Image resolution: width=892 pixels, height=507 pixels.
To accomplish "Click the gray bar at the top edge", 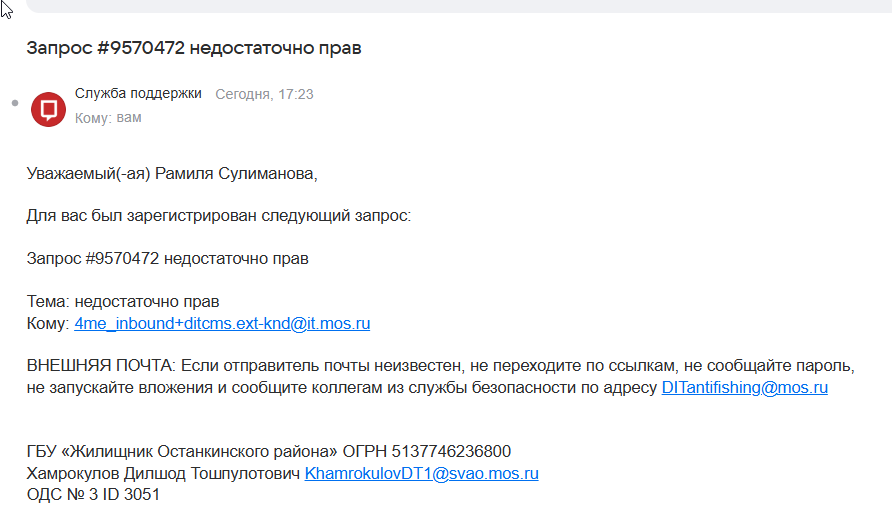I will tap(459, 6).
